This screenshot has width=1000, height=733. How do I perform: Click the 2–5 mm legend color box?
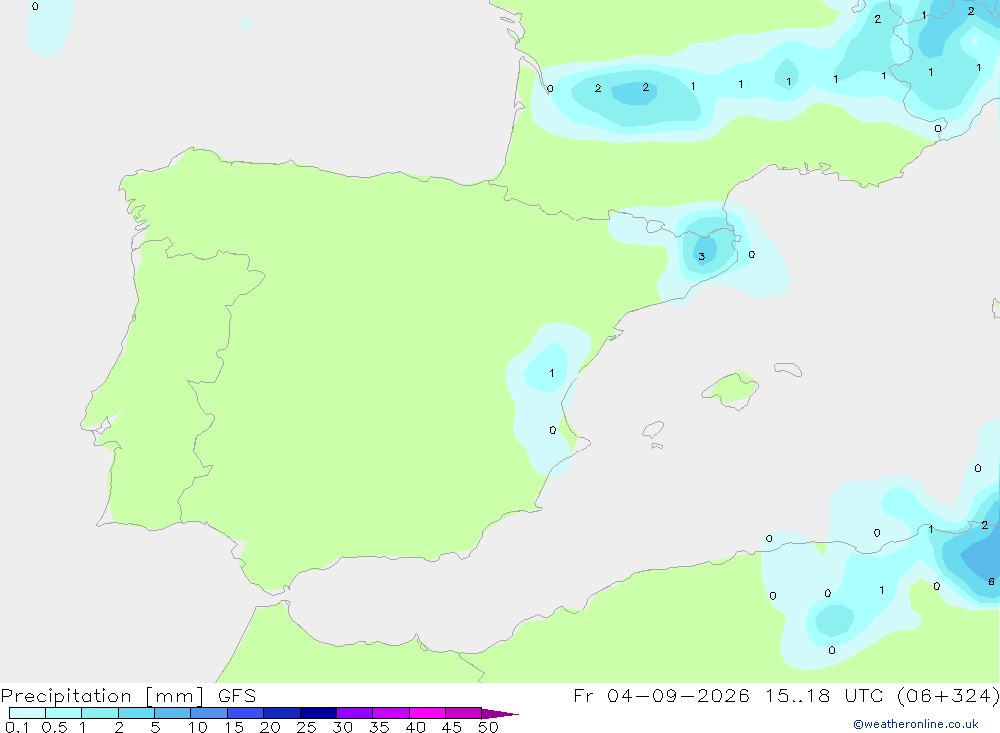[136, 713]
